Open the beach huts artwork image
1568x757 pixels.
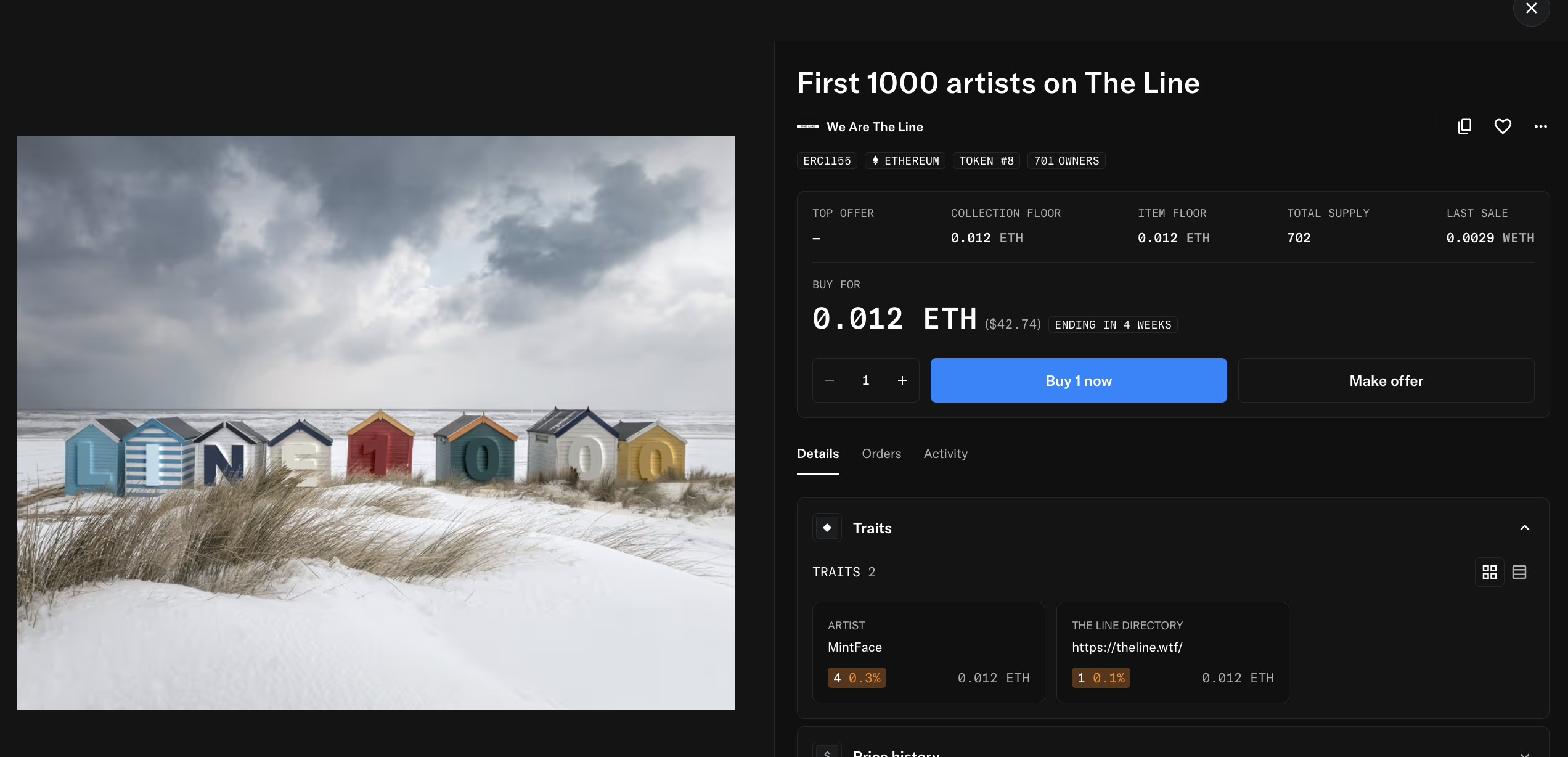pos(375,423)
